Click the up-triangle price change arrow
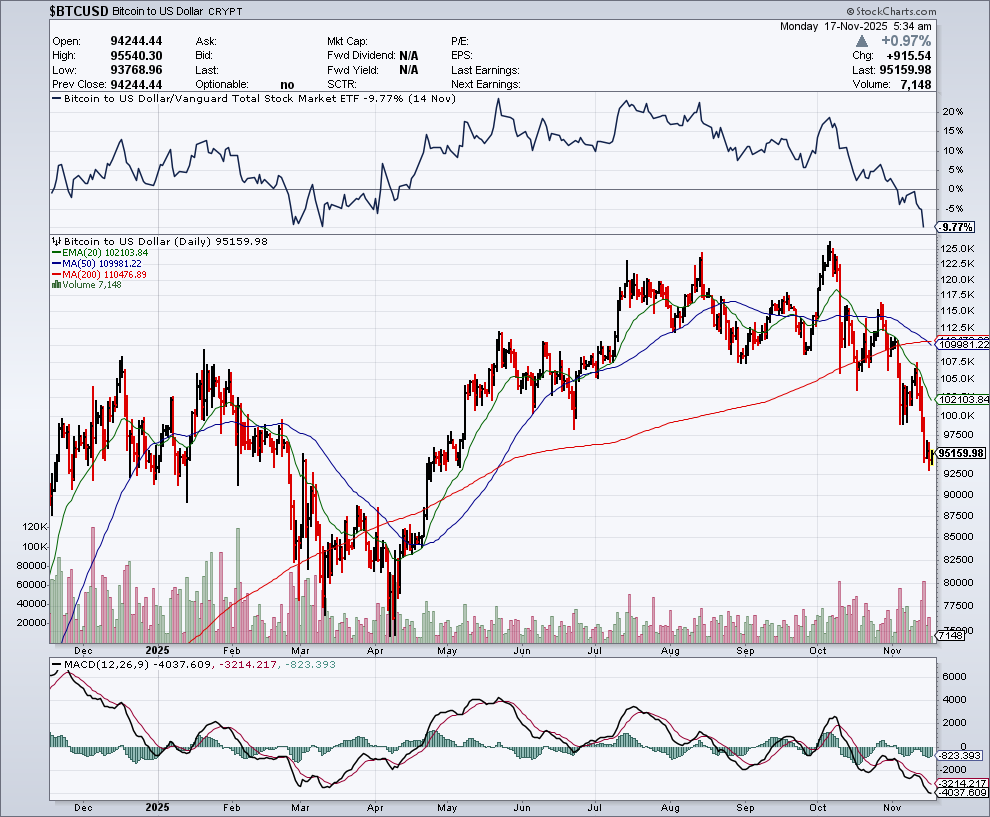This screenshot has width=990, height=817. click(863, 41)
